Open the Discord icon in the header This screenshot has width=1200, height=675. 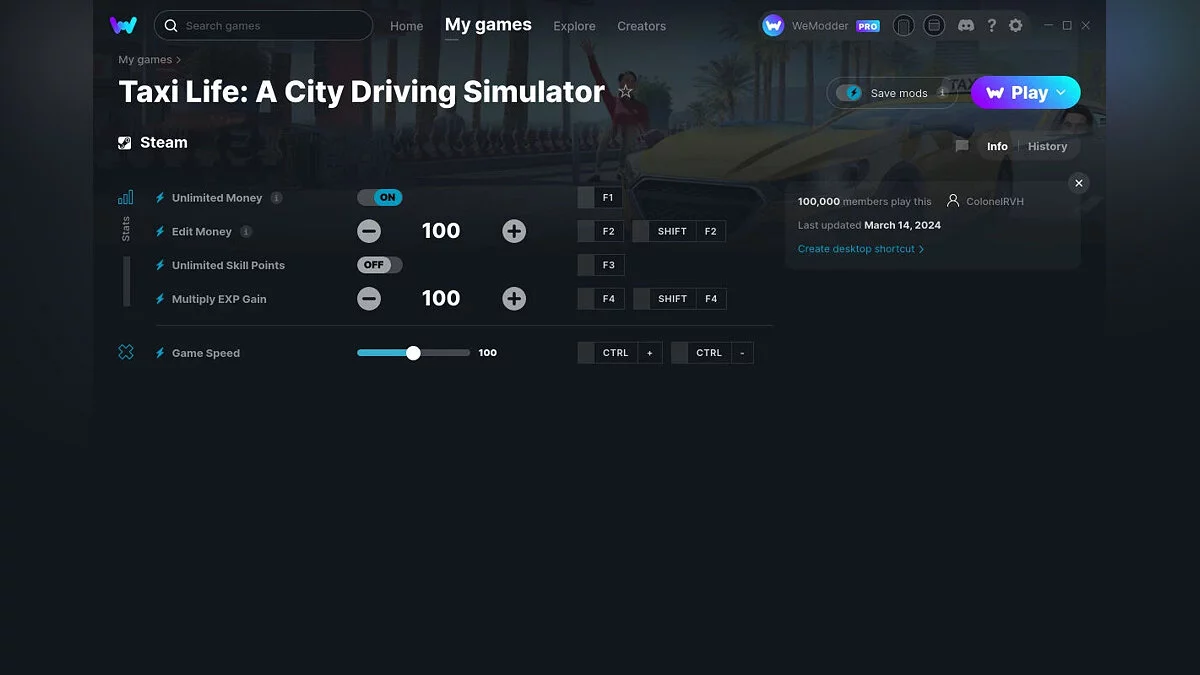pos(966,26)
